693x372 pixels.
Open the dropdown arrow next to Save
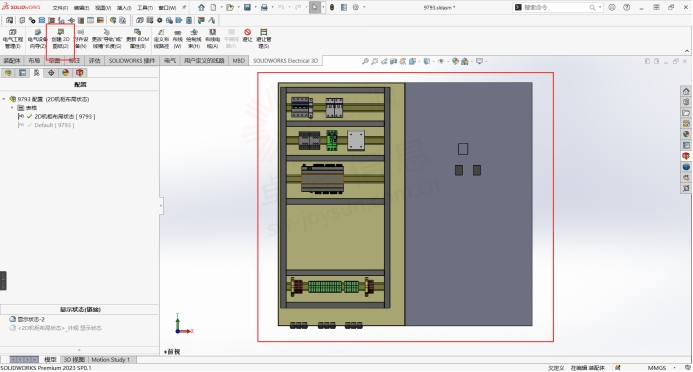click(255, 7)
